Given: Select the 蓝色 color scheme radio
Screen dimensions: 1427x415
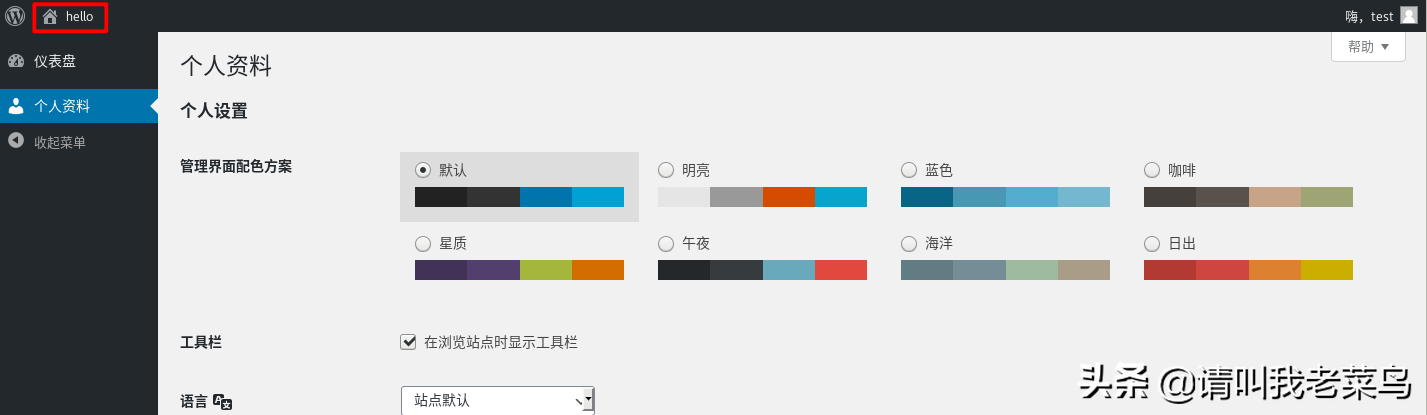Looking at the screenshot, I should tap(909, 170).
